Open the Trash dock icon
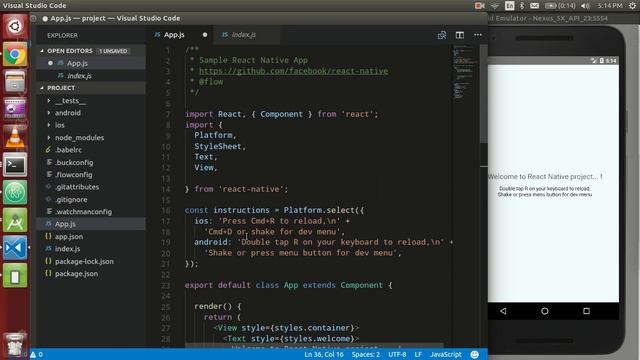Viewport: 640px width, 360px height. click(x=15, y=344)
